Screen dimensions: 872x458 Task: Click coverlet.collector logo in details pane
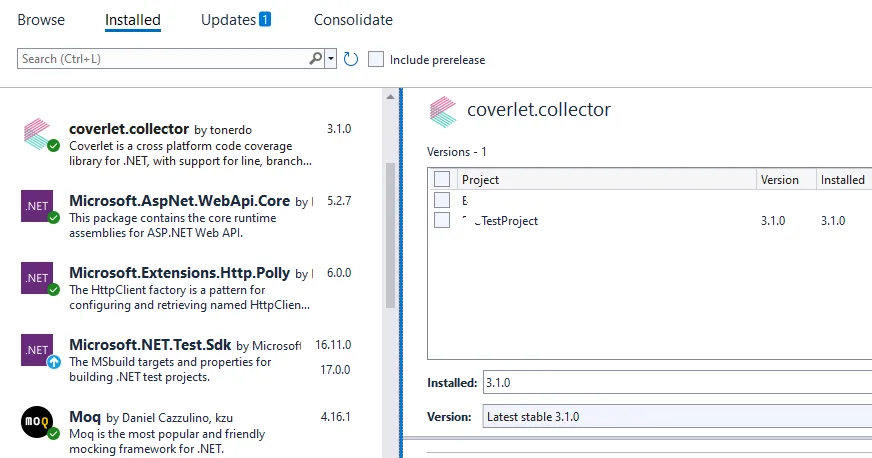coord(443,111)
